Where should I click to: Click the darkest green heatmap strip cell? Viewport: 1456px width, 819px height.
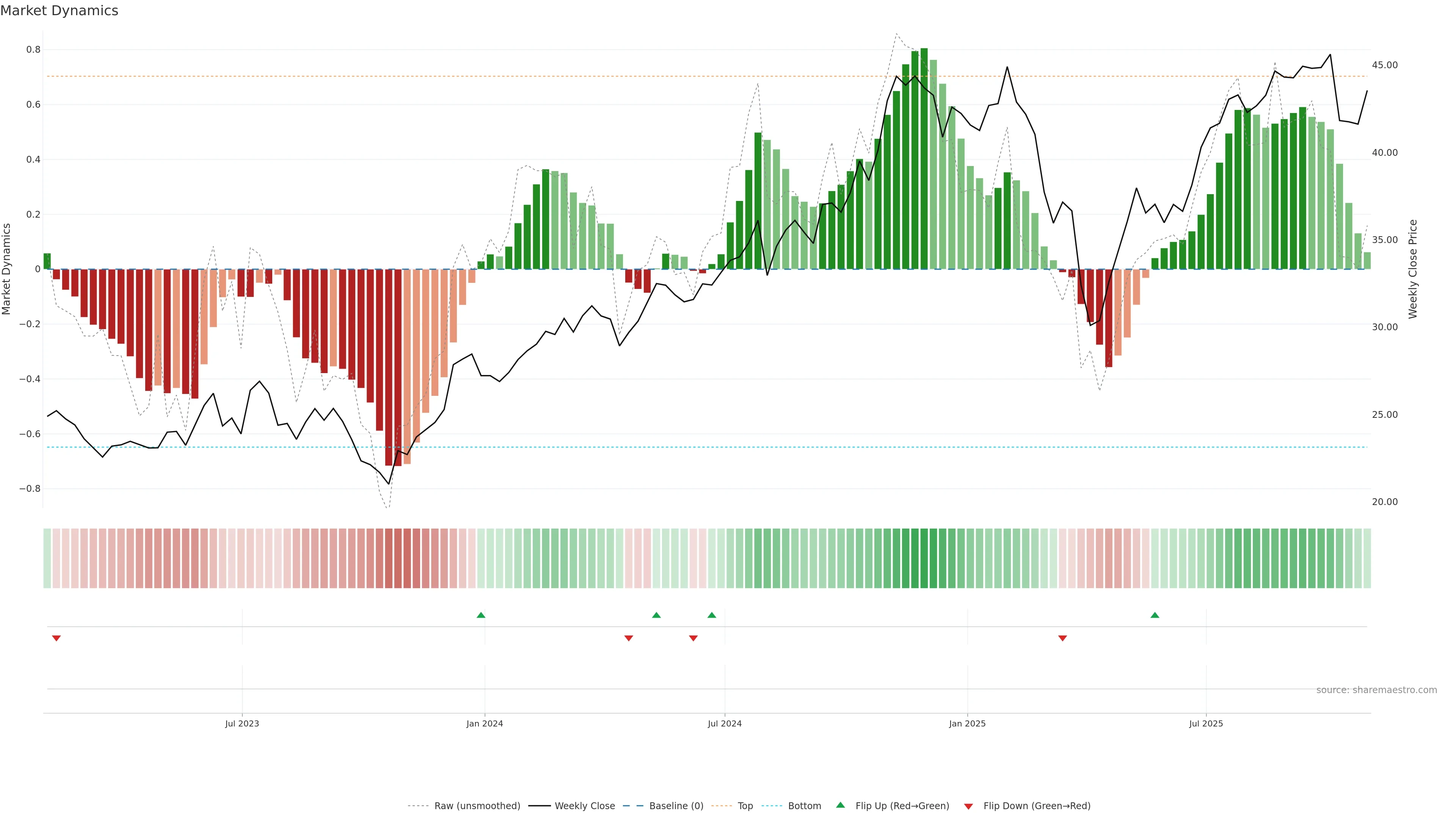(924, 559)
